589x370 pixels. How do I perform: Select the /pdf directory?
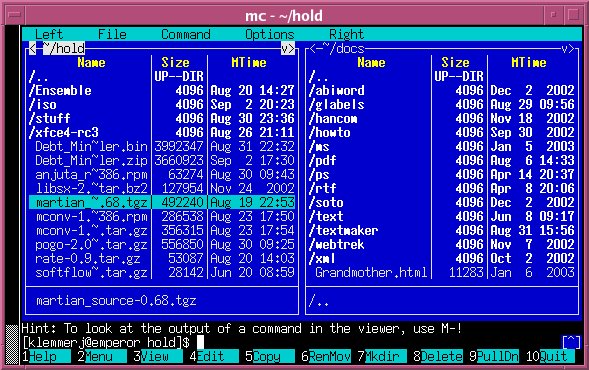click(x=442, y=160)
